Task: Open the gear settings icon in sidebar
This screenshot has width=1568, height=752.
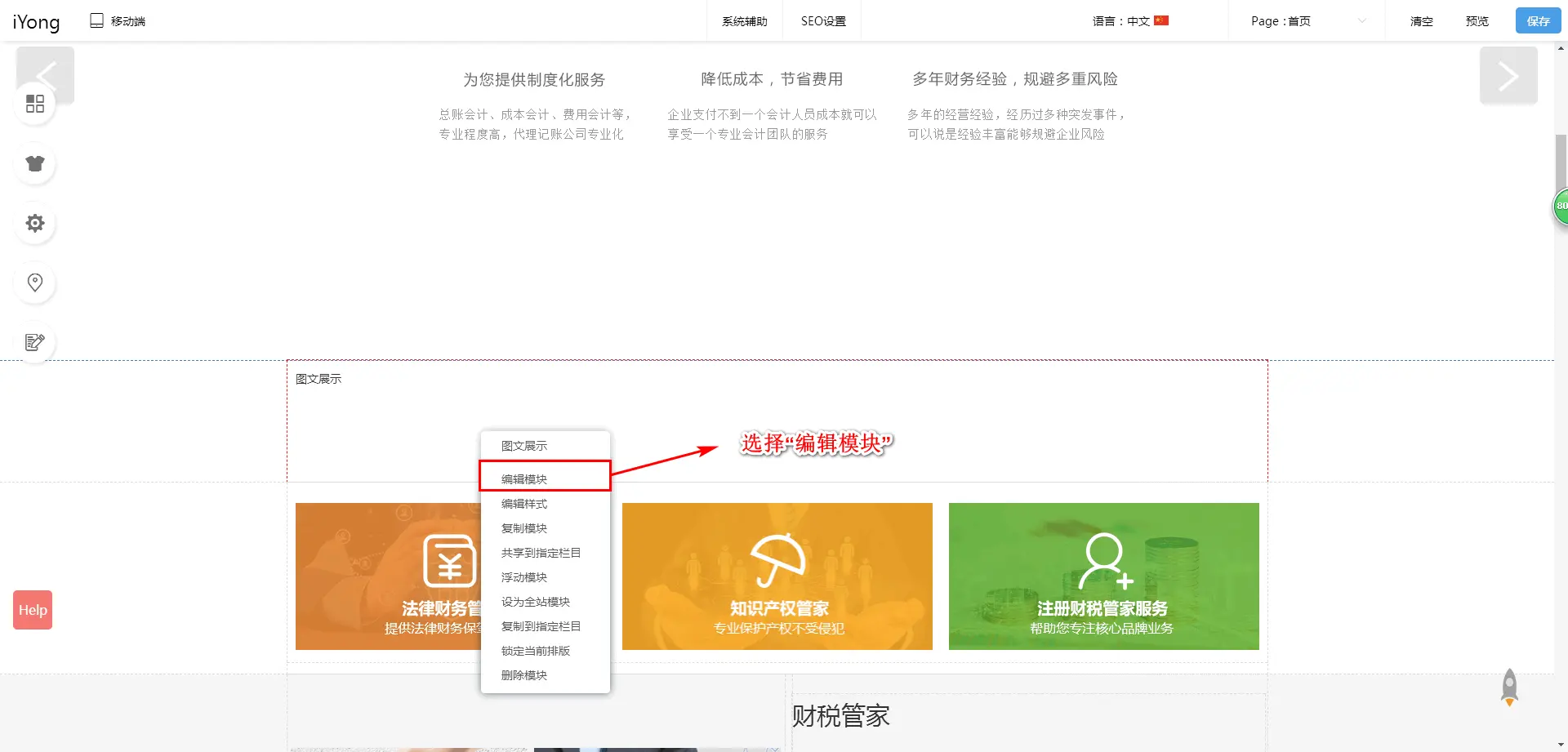Action: [x=35, y=223]
